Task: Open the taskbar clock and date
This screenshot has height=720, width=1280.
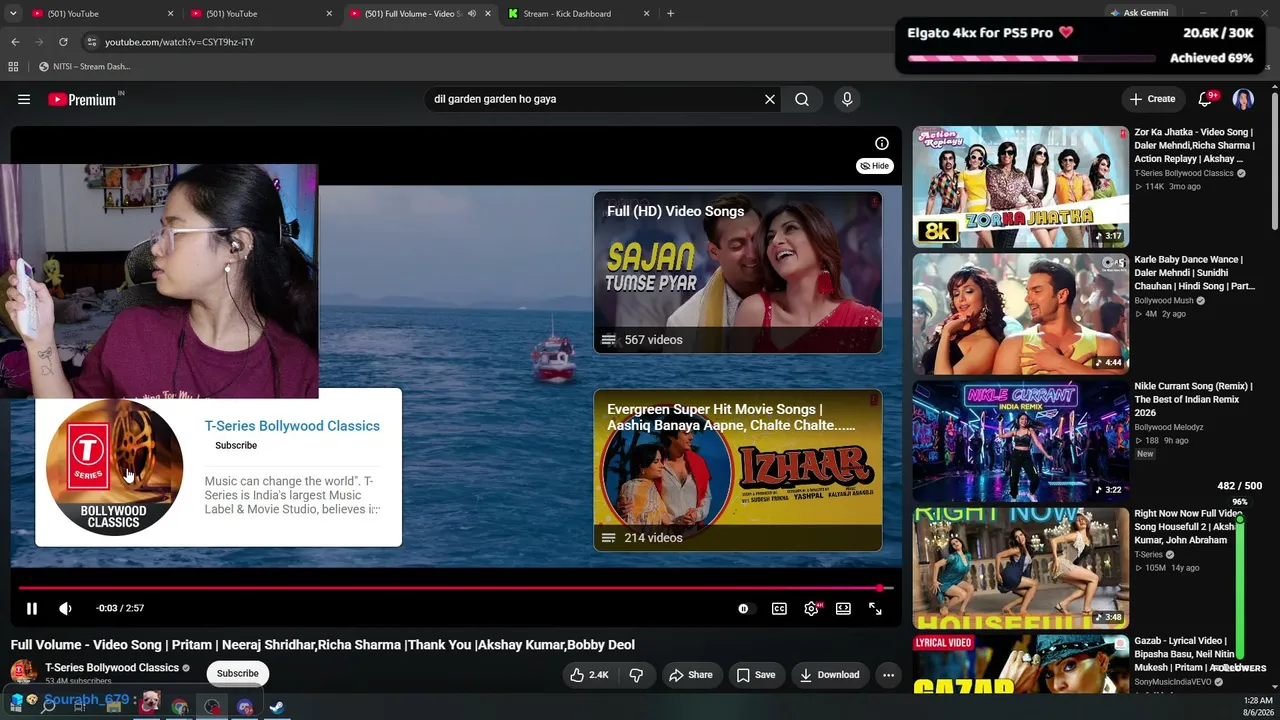Action: (x=1257, y=706)
